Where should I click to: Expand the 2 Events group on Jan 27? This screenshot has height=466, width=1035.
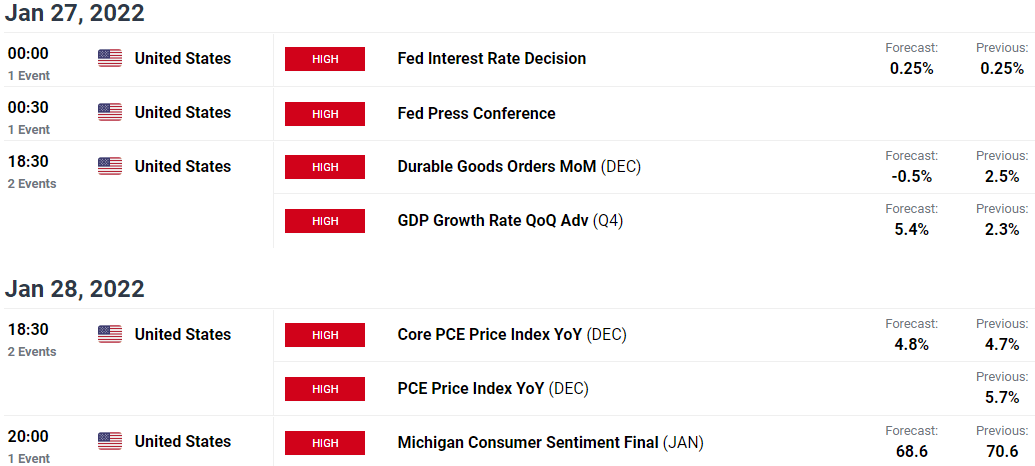32,183
